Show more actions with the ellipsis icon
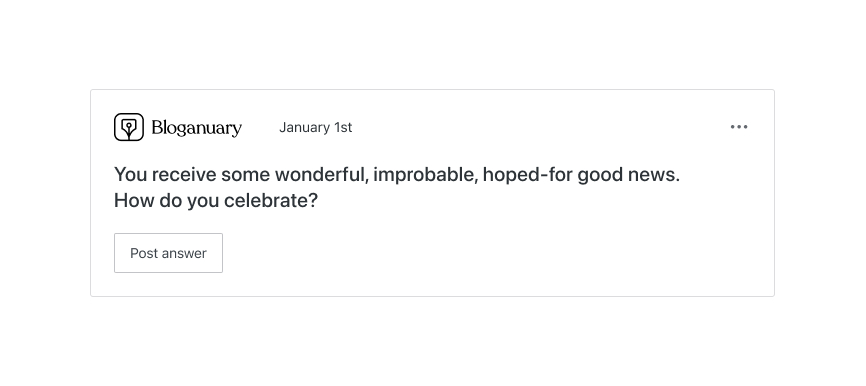 739,127
